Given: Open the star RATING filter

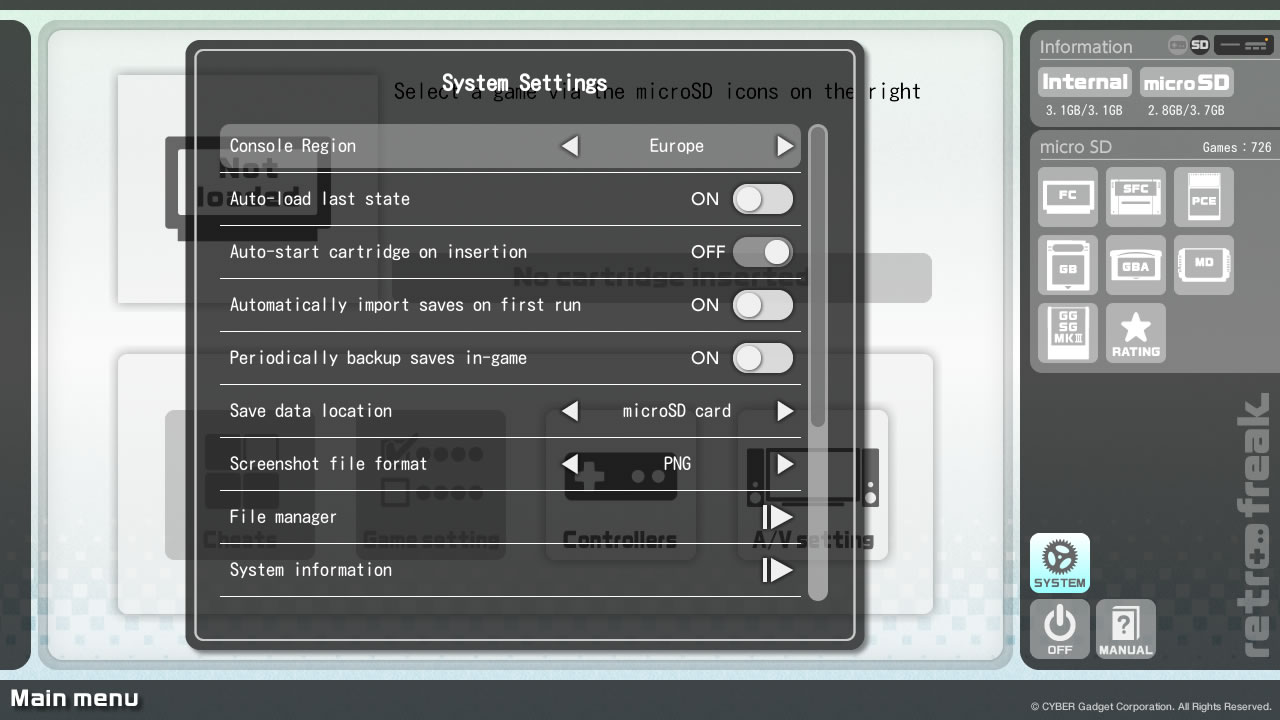Looking at the screenshot, I should pyautogui.click(x=1136, y=333).
